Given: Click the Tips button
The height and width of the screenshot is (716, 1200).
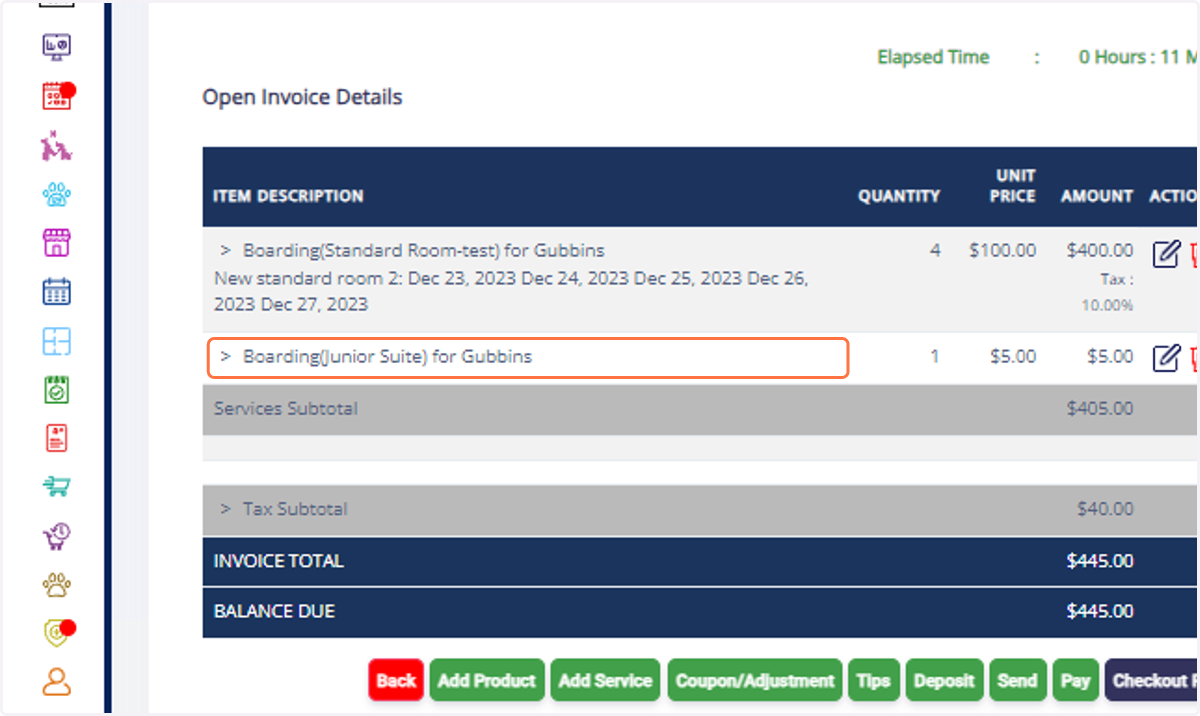Looking at the screenshot, I should pos(873,680).
